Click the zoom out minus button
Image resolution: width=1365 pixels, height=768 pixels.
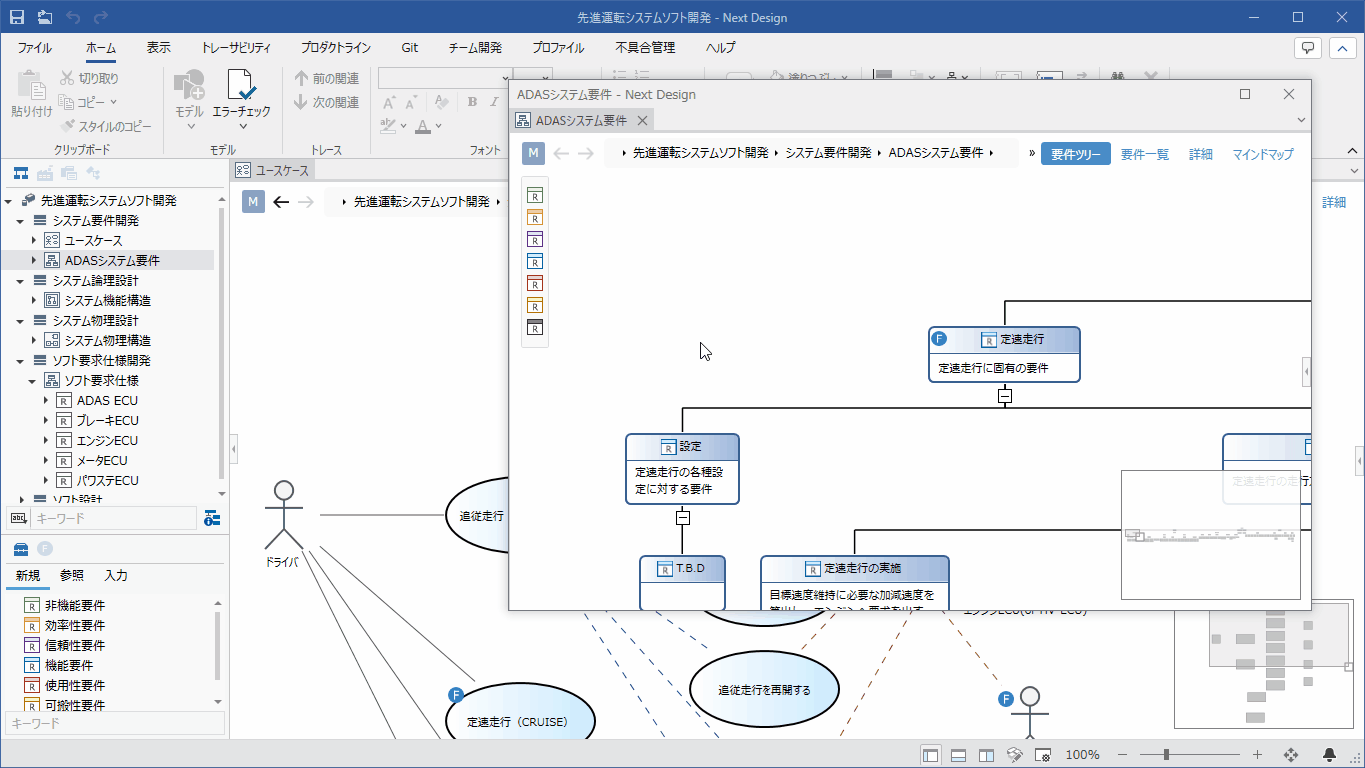pyautogui.click(x=1122, y=755)
